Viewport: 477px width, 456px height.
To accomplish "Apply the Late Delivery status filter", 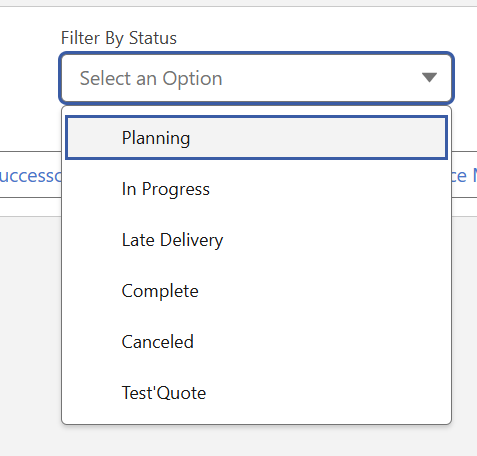I will [256, 240].
